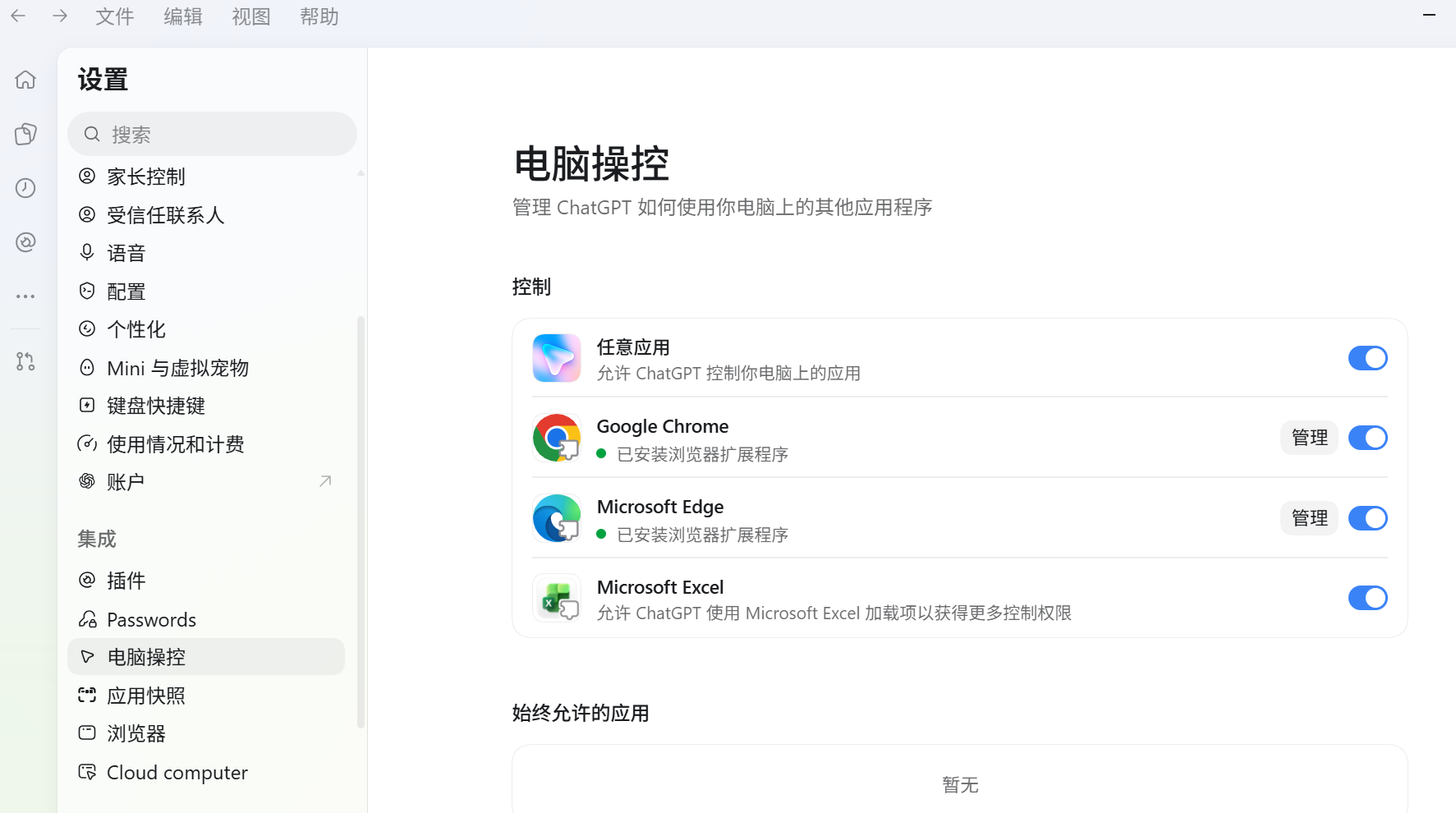This screenshot has width=1456, height=813.
Task: Click the swirl @ icon in left rail
Action: point(25,242)
